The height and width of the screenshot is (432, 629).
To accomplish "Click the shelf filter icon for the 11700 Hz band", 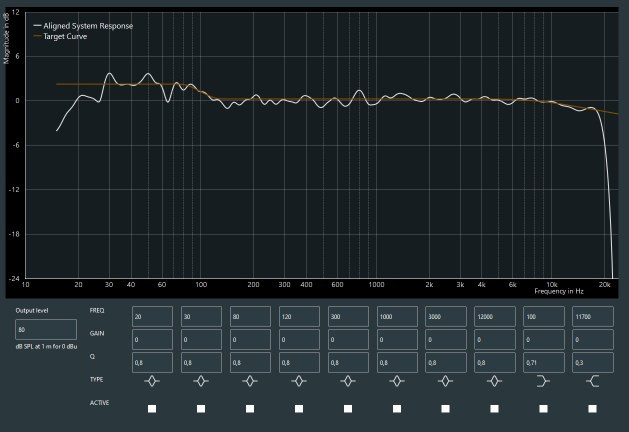I will pos(592,381).
